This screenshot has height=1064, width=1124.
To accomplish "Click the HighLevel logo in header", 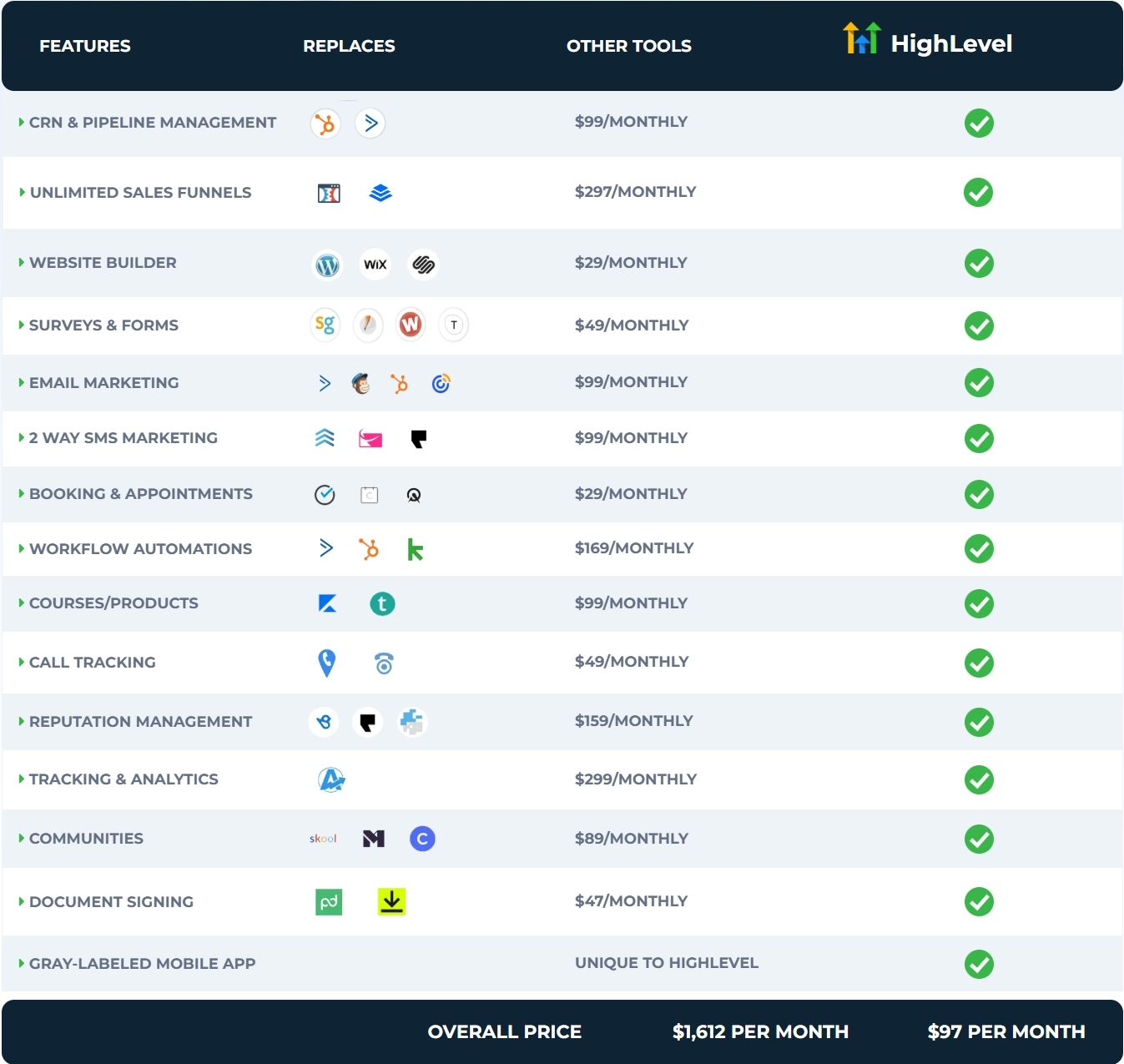I will 927,42.
